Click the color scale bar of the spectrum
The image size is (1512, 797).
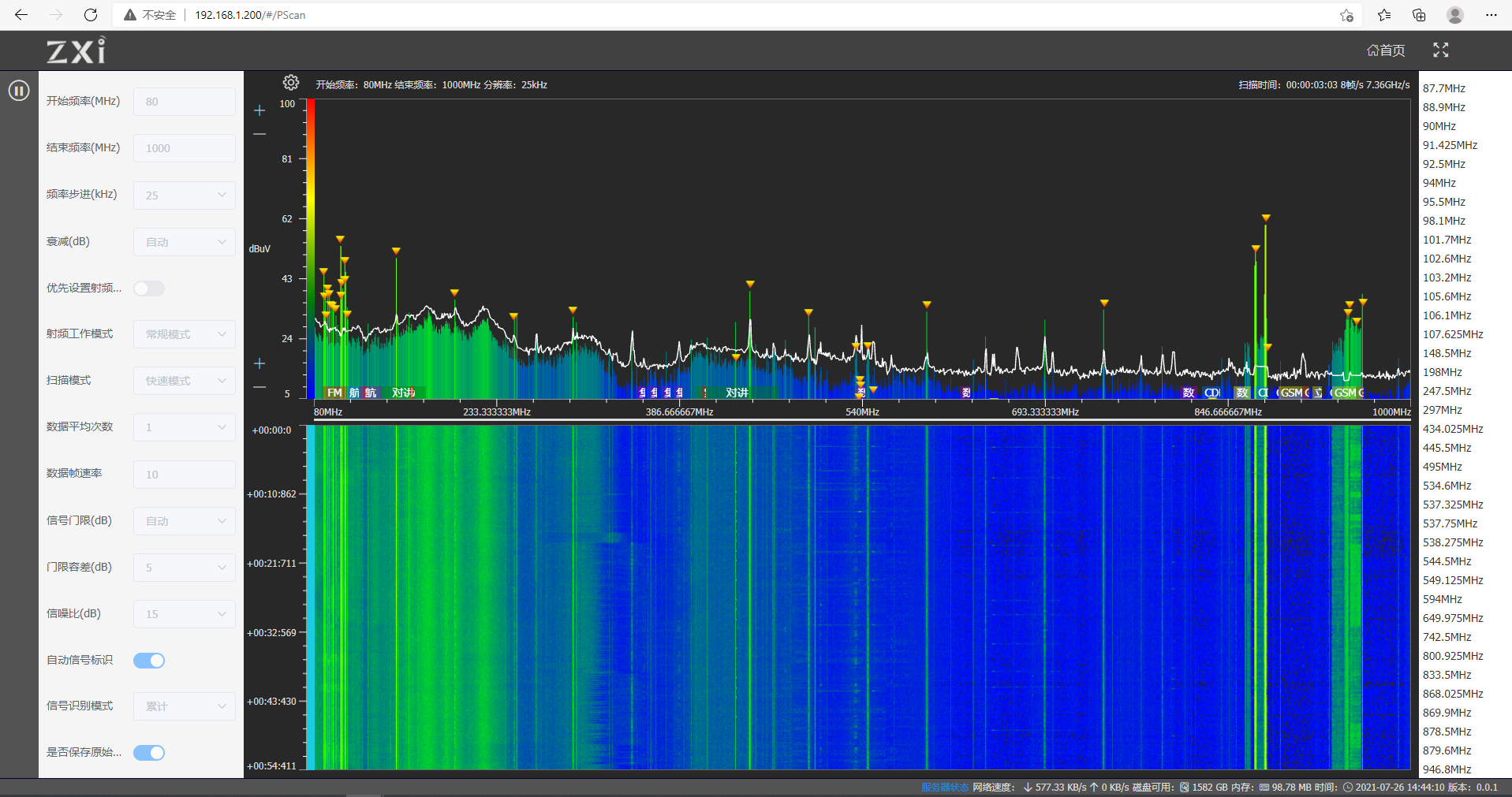311,248
